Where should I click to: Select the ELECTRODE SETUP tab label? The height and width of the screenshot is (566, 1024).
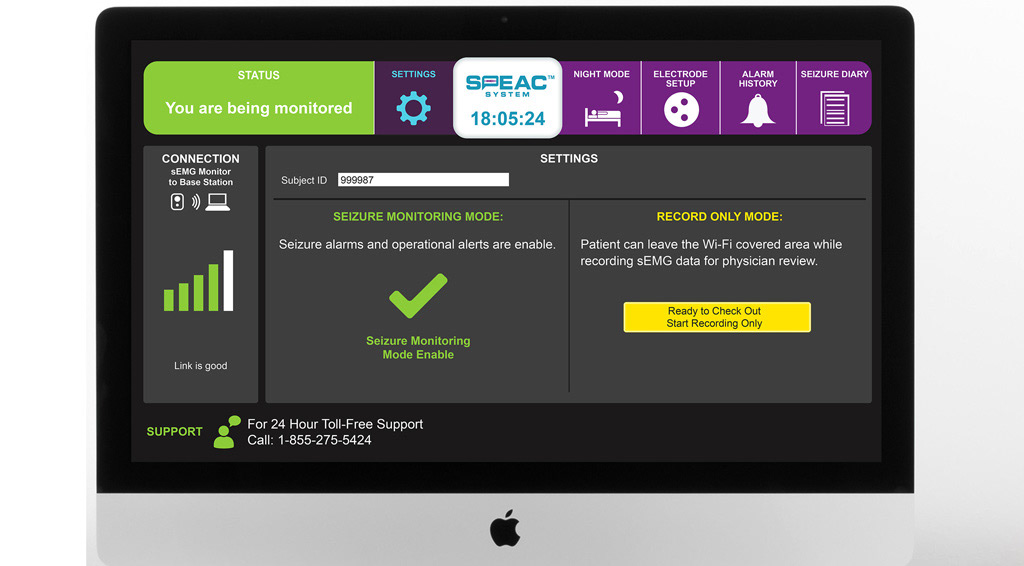click(680, 79)
